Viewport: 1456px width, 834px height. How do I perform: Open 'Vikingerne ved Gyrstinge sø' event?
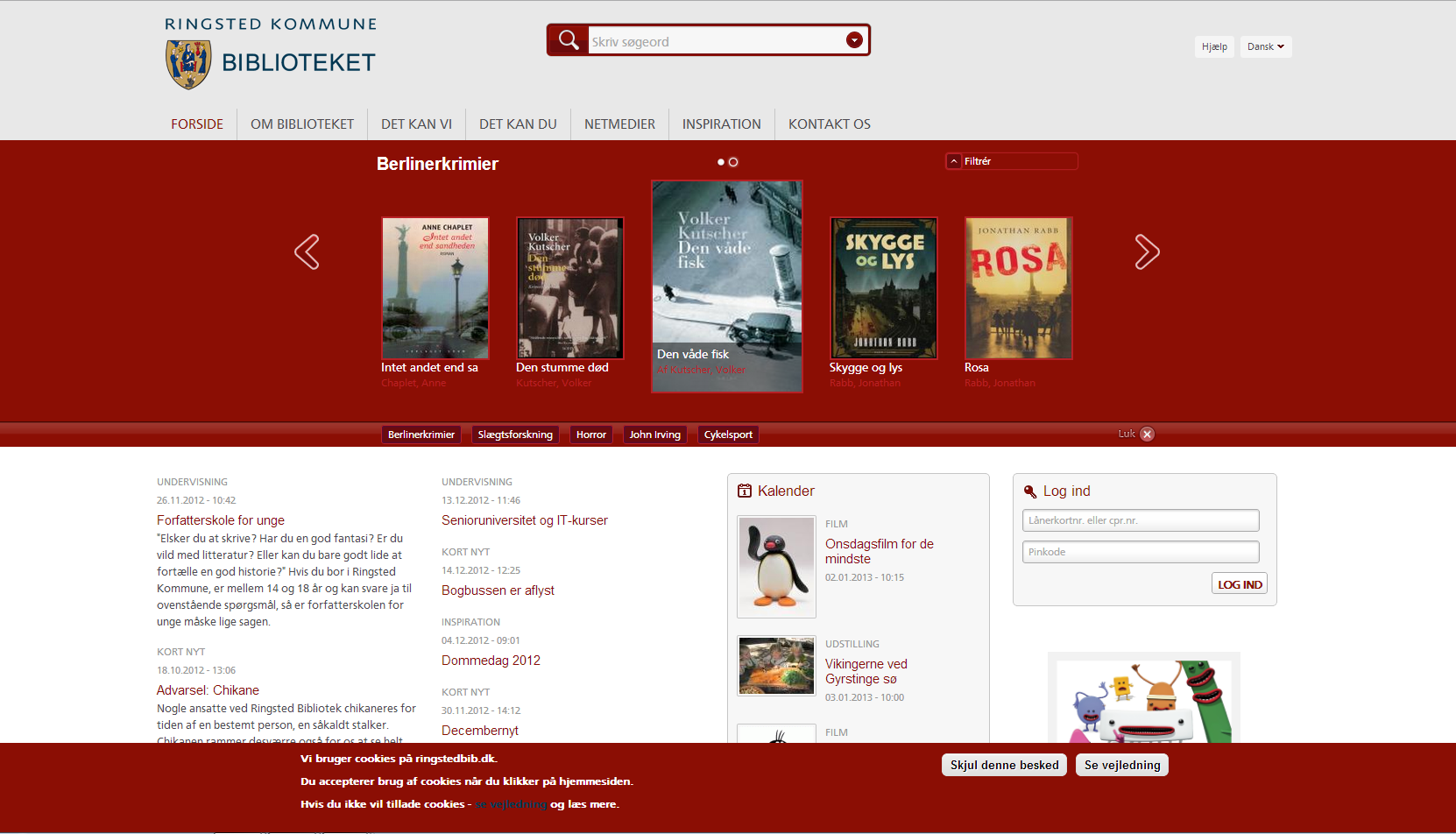[x=866, y=671]
